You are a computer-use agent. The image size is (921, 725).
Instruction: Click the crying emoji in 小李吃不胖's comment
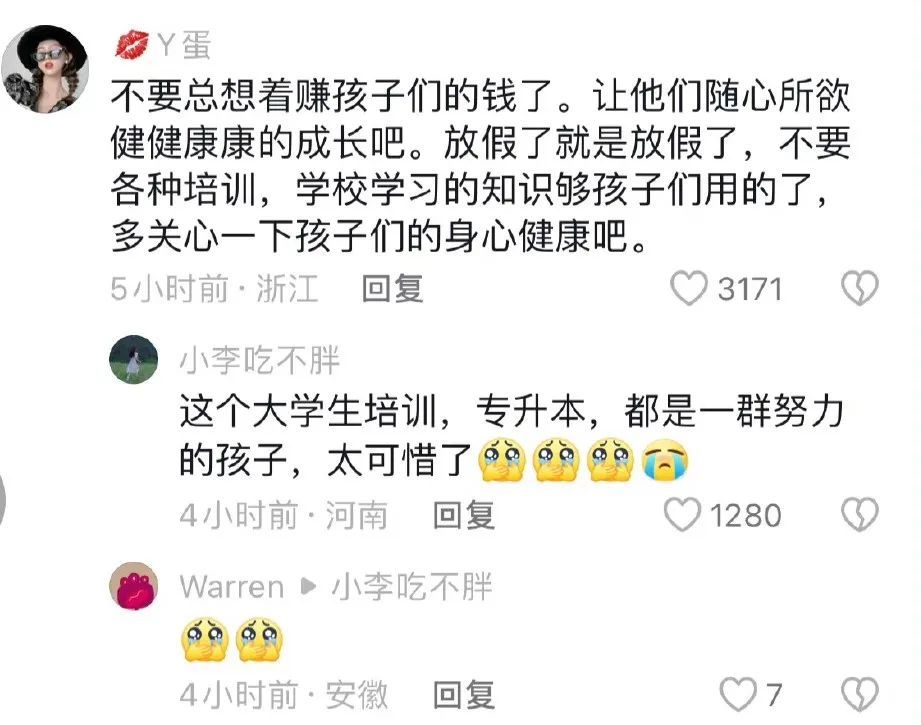tap(664, 460)
